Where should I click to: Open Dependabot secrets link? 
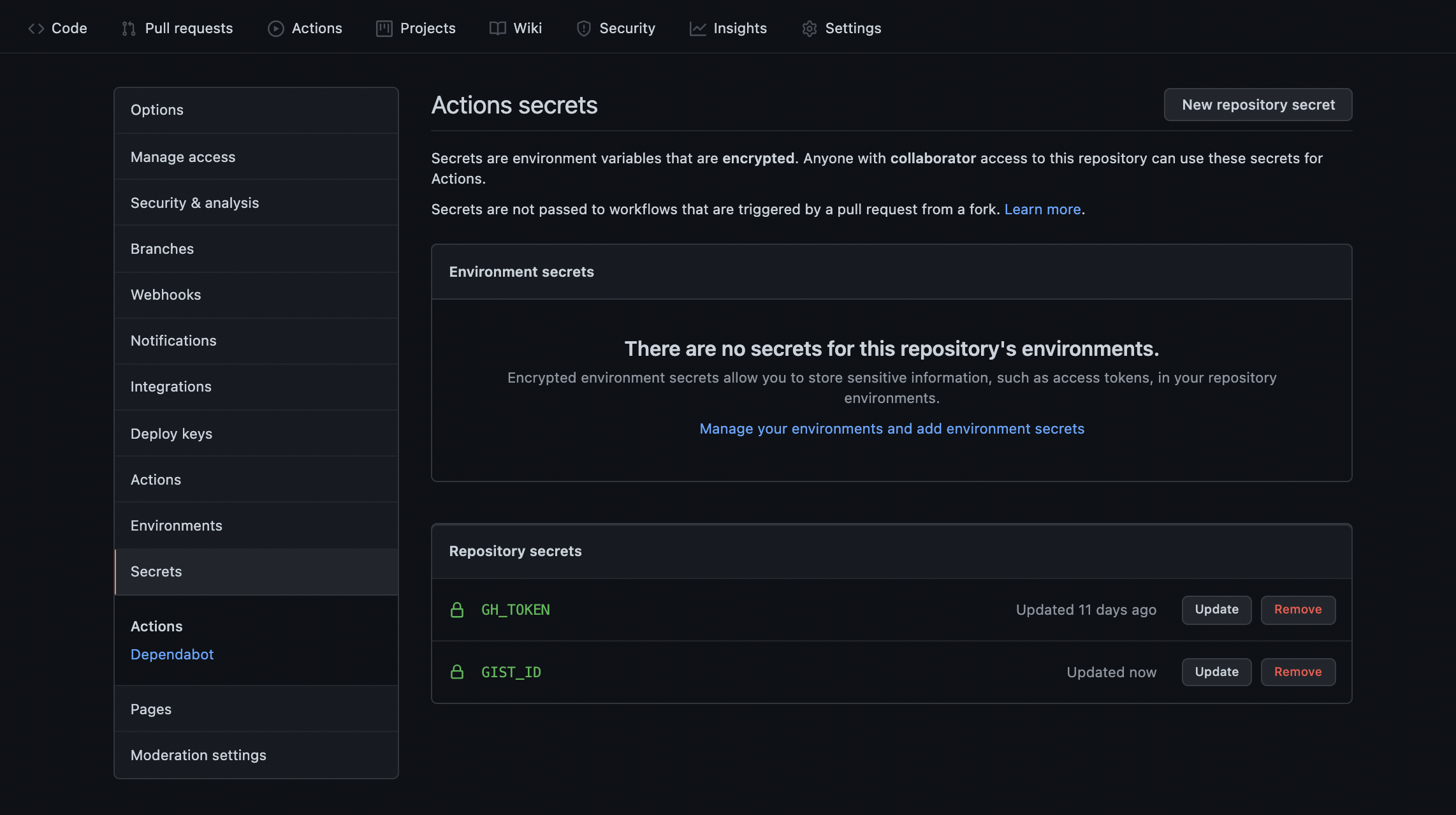point(171,654)
